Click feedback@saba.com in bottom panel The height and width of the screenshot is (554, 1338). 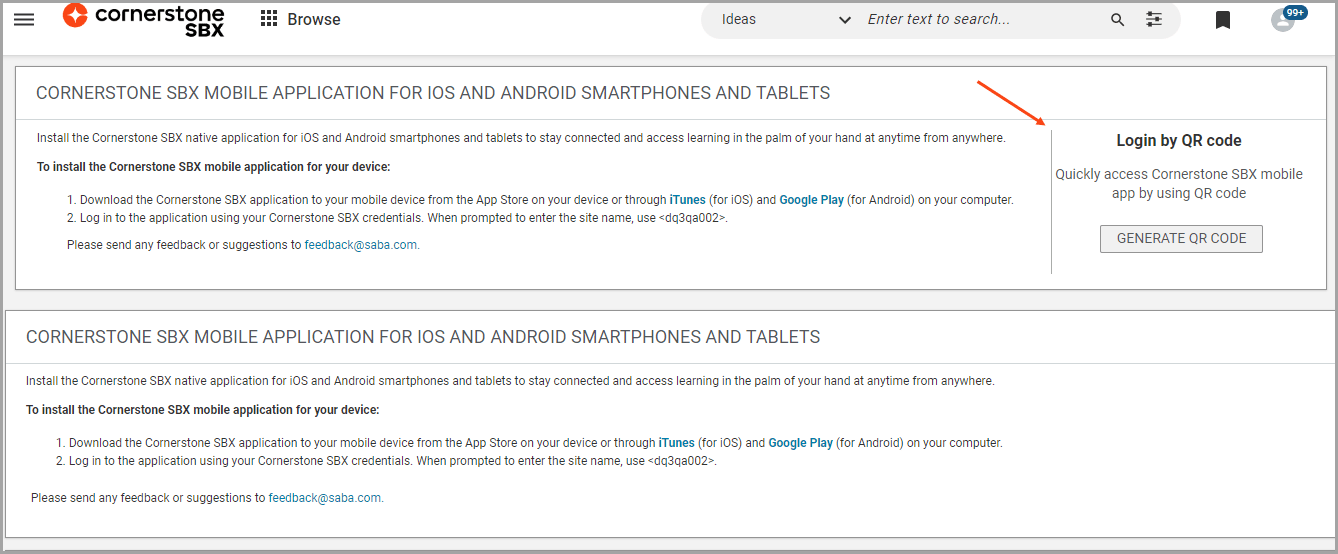click(325, 497)
